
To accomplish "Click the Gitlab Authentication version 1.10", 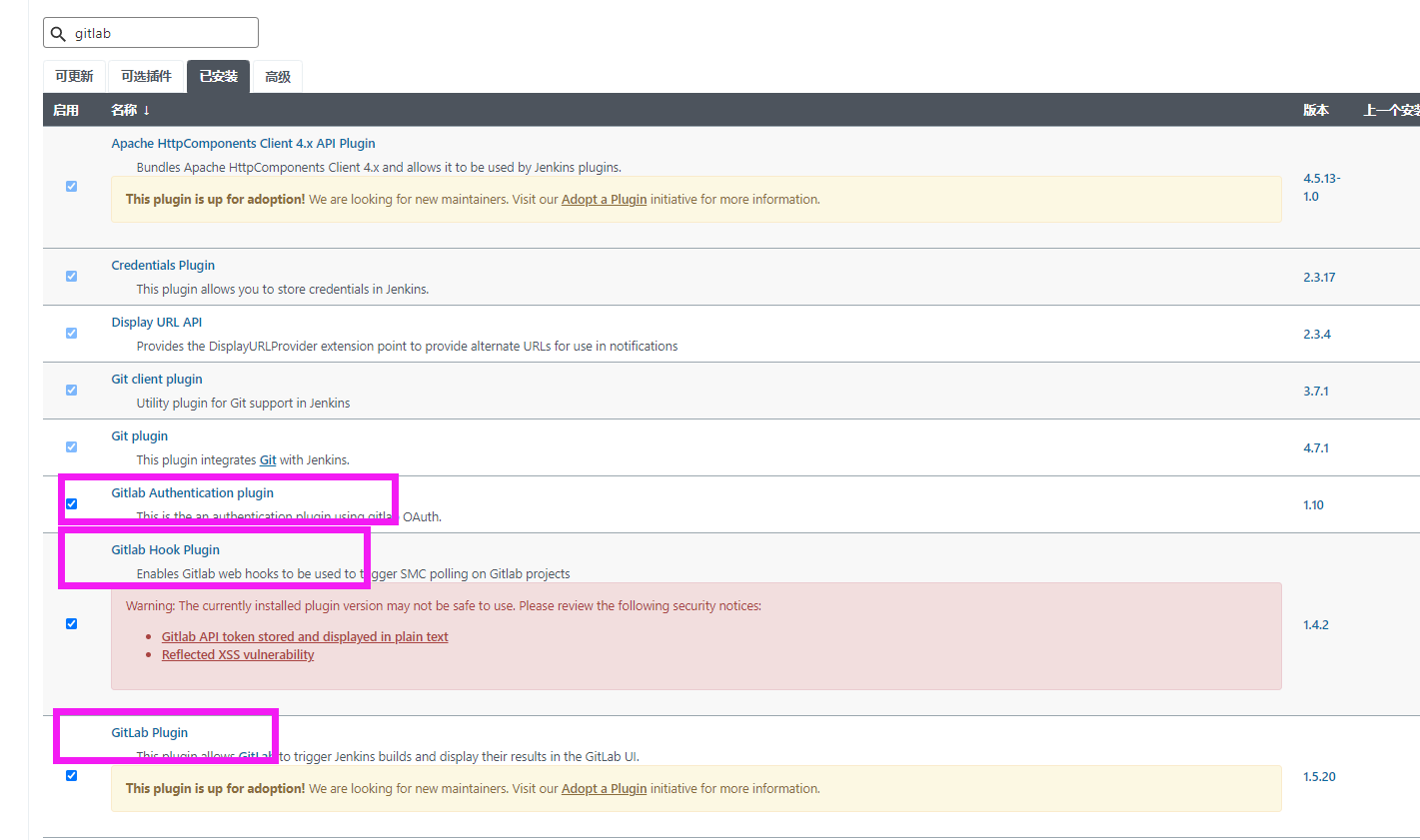I will pyautogui.click(x=1313, y=505).
